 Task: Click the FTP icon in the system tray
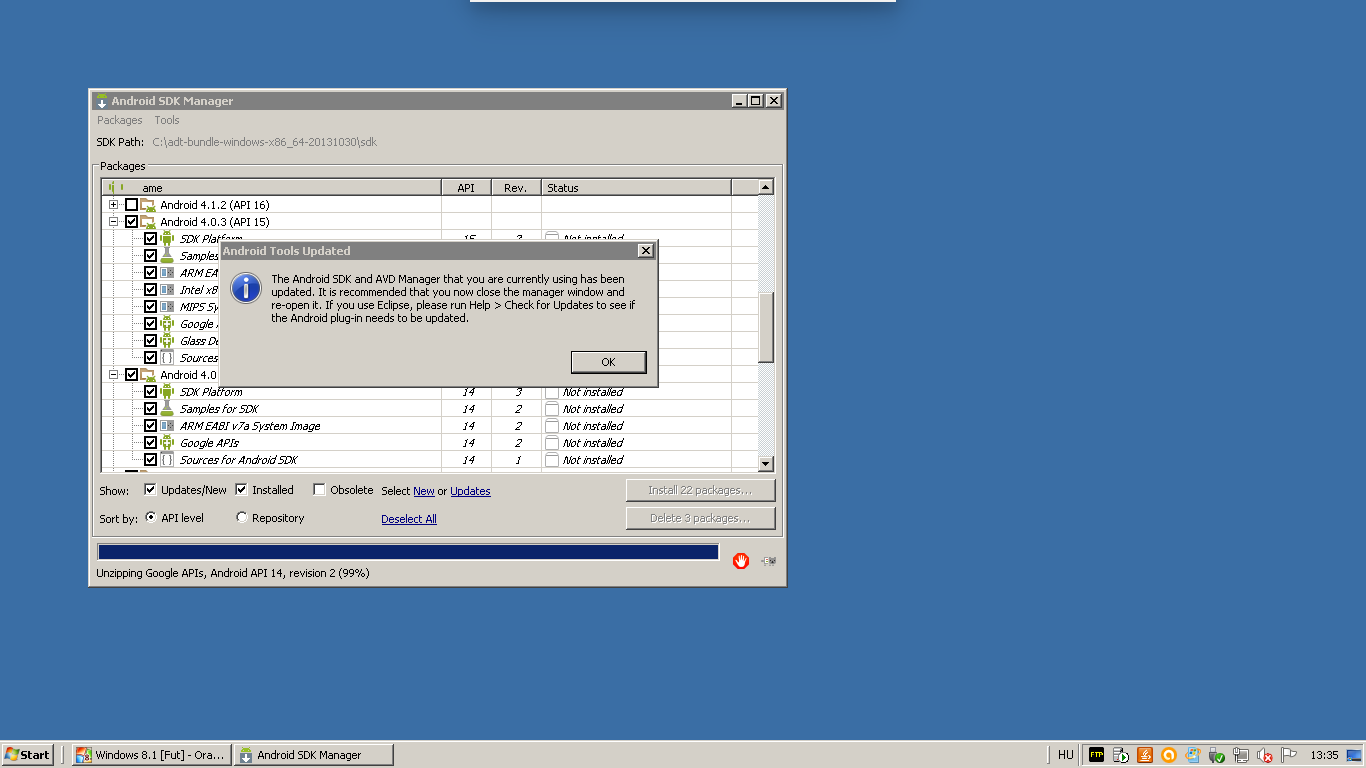click(x=1097, y=755)
